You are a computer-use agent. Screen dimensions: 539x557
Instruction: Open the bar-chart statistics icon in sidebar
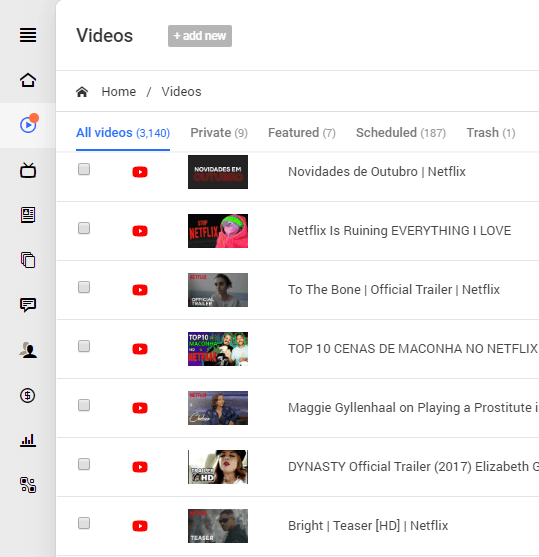pyautogui.click(x=28, y=440)
